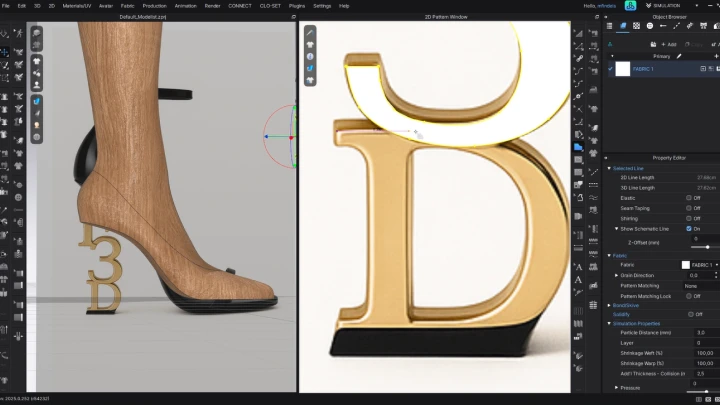
Task: Click the pencil icon in the 2D window toolbar
Action: pyautogui.click(x=310, y=33)
